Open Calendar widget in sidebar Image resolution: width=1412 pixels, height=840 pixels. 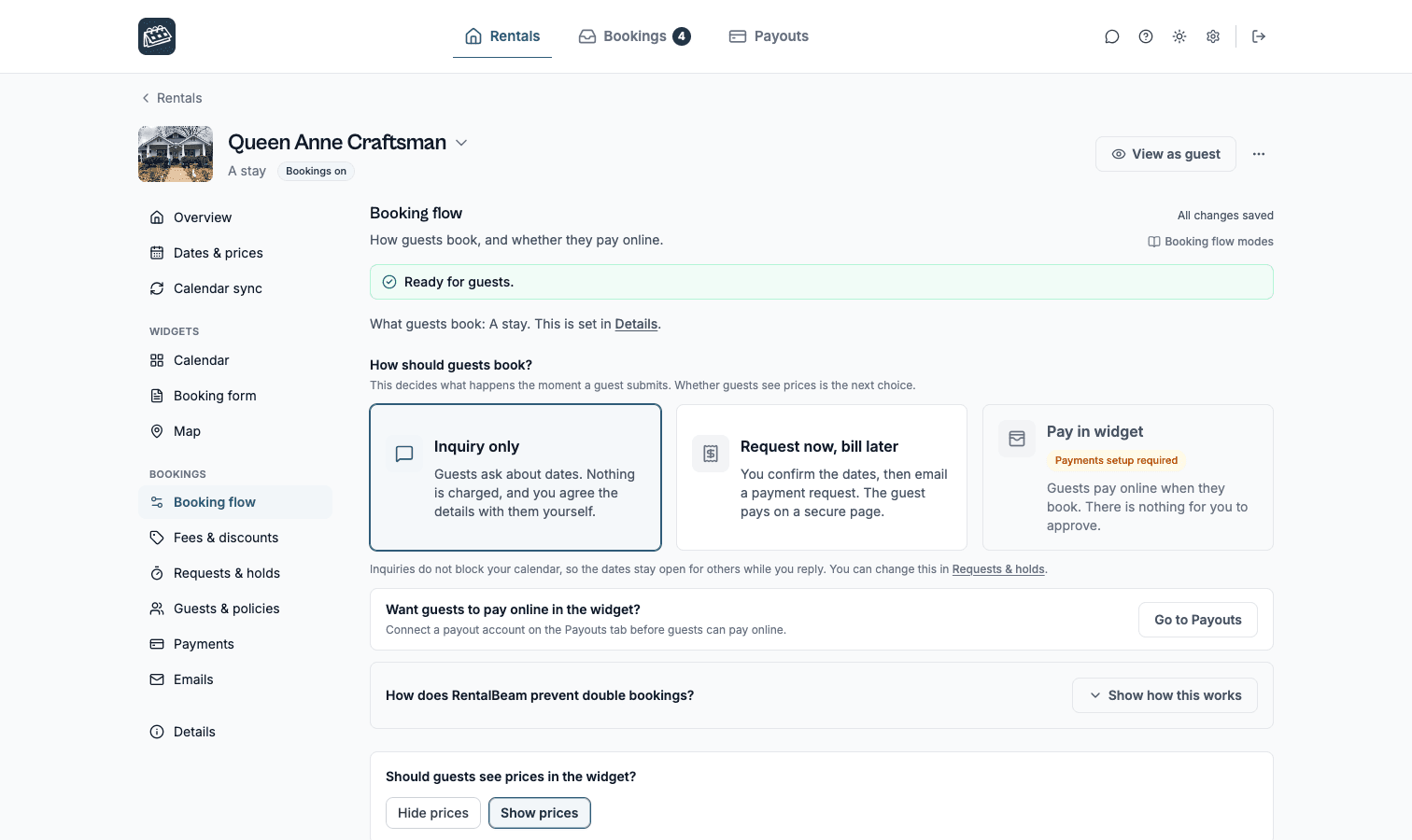point(235,360)
